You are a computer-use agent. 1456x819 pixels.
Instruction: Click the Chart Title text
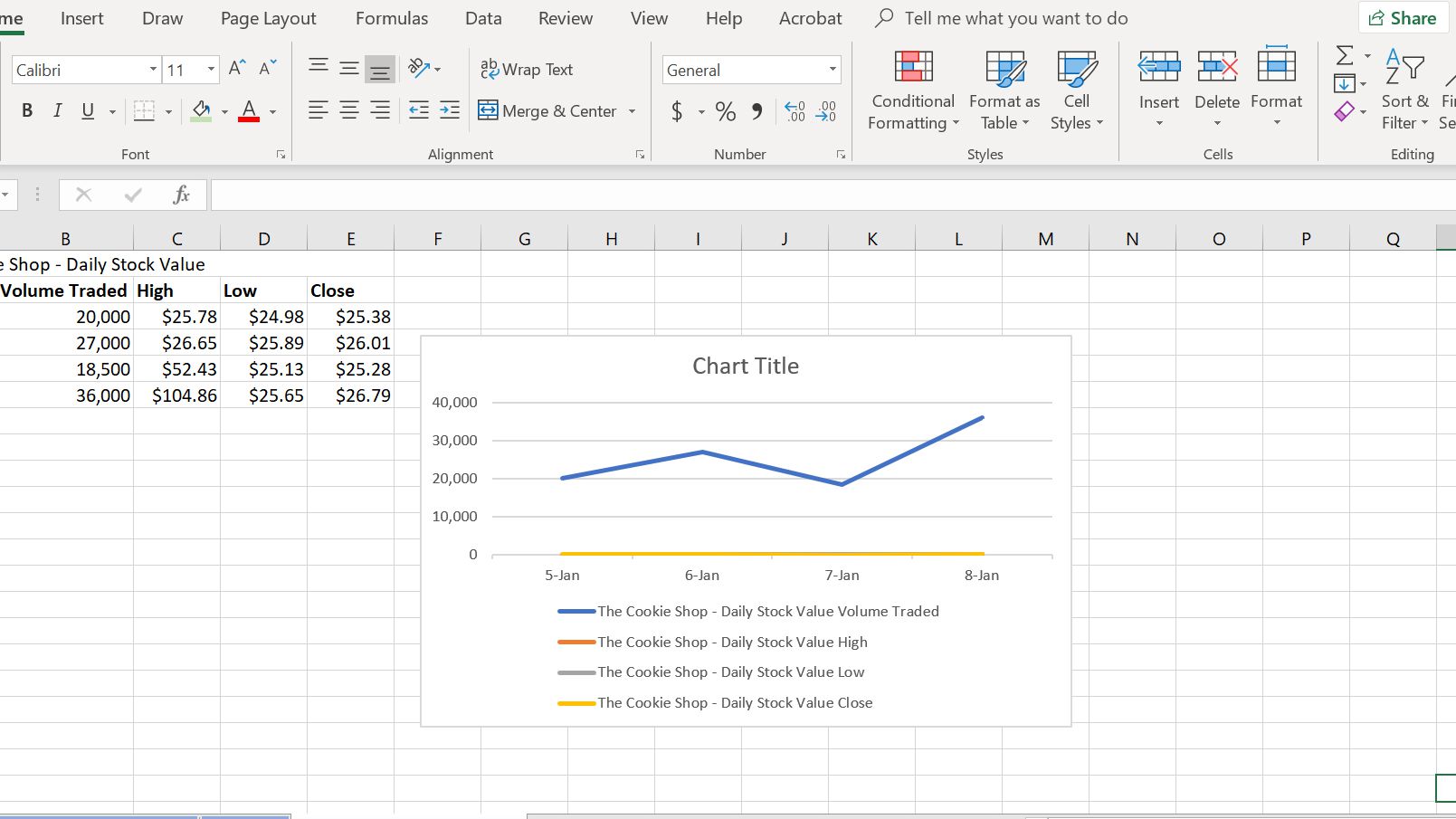[746, 366]
